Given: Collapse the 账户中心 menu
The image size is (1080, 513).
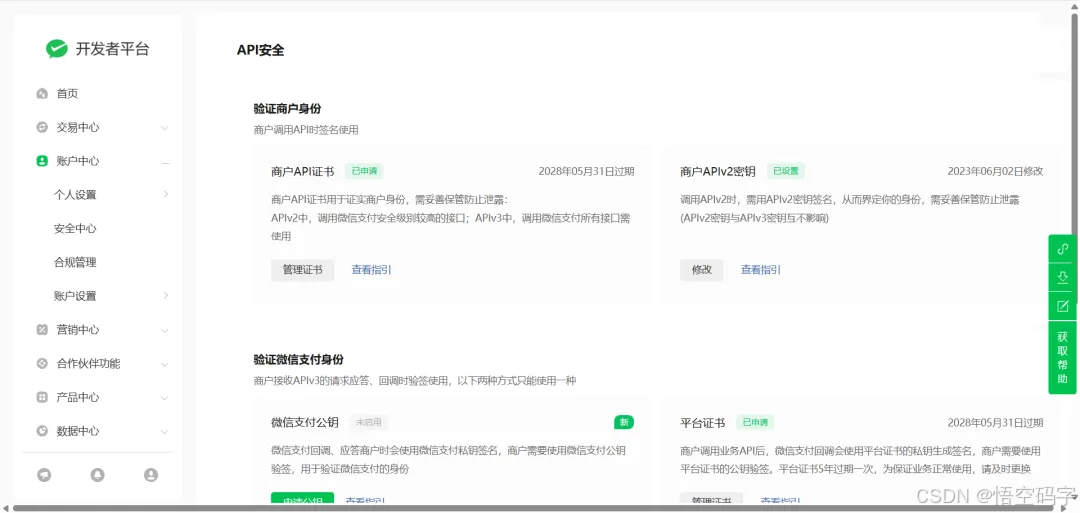Looking at the screenshot, I should [x=165, y=163].
